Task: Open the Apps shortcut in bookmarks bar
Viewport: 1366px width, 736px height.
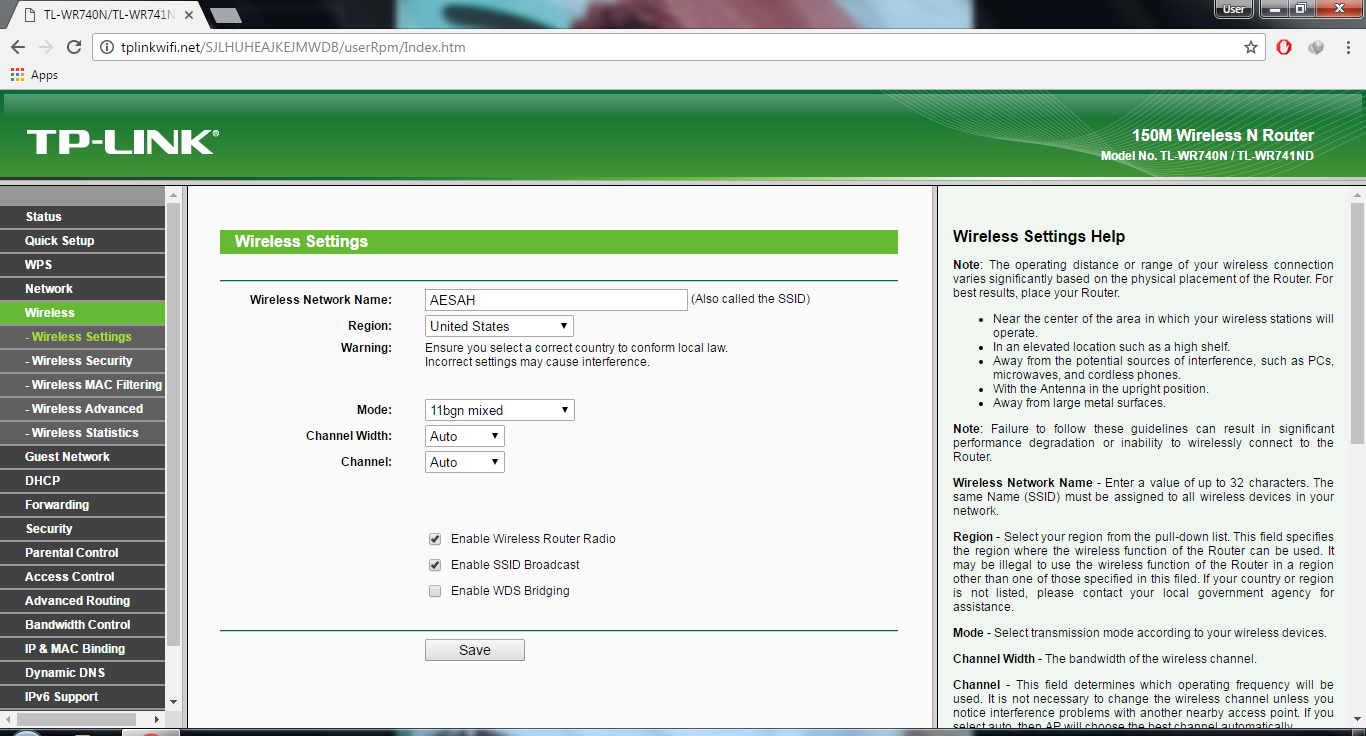Action: [34, 75]
